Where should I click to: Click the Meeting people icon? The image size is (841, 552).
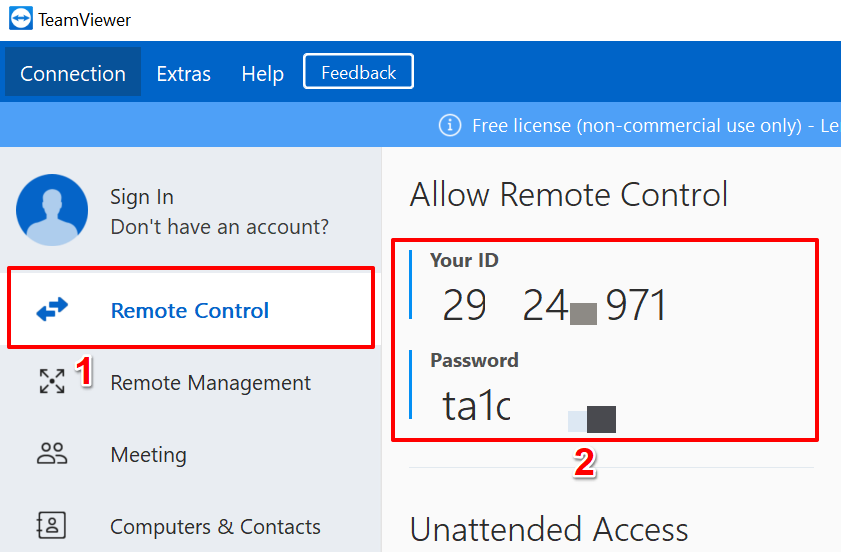(x=52, y=453)
